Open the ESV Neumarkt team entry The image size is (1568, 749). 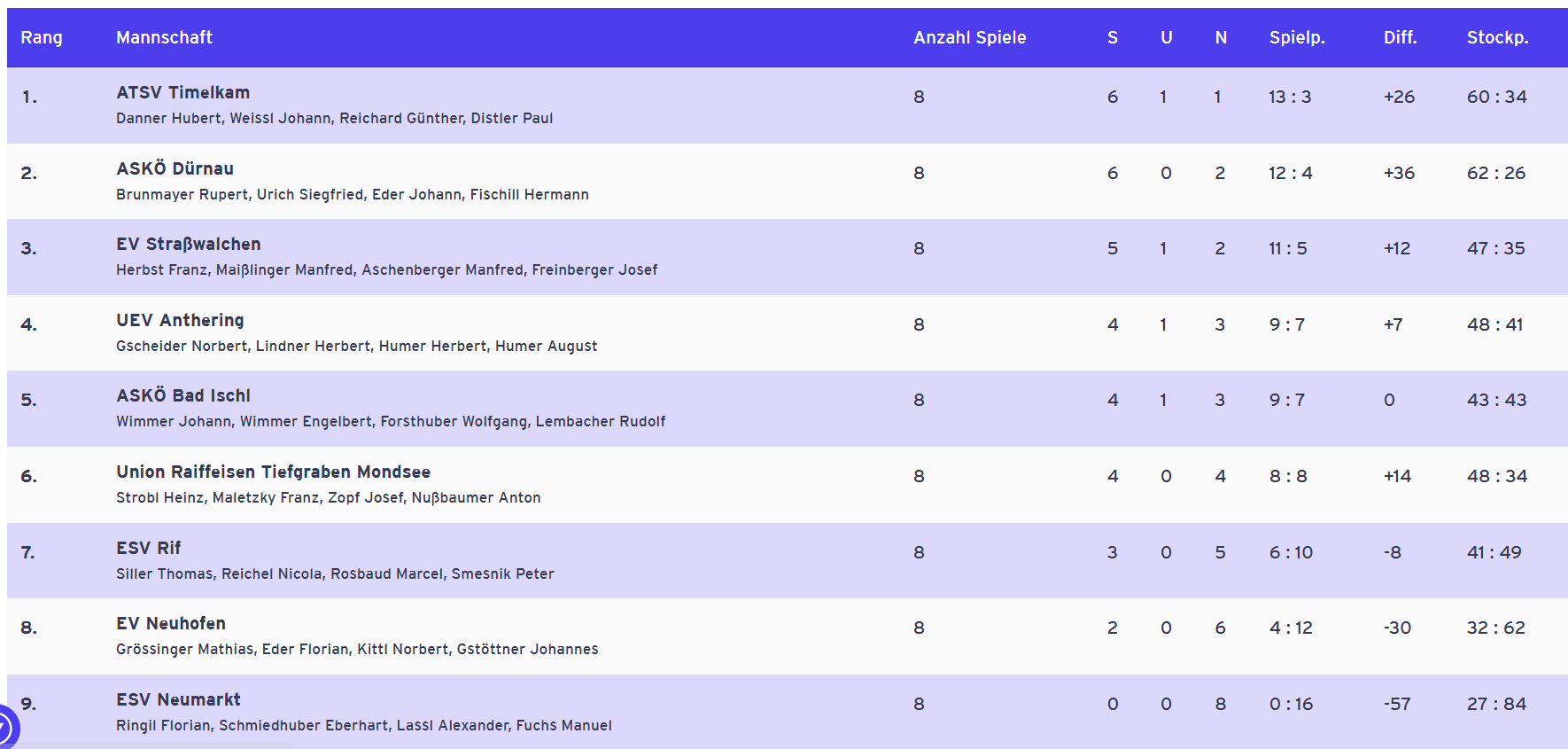coord(178,699)
